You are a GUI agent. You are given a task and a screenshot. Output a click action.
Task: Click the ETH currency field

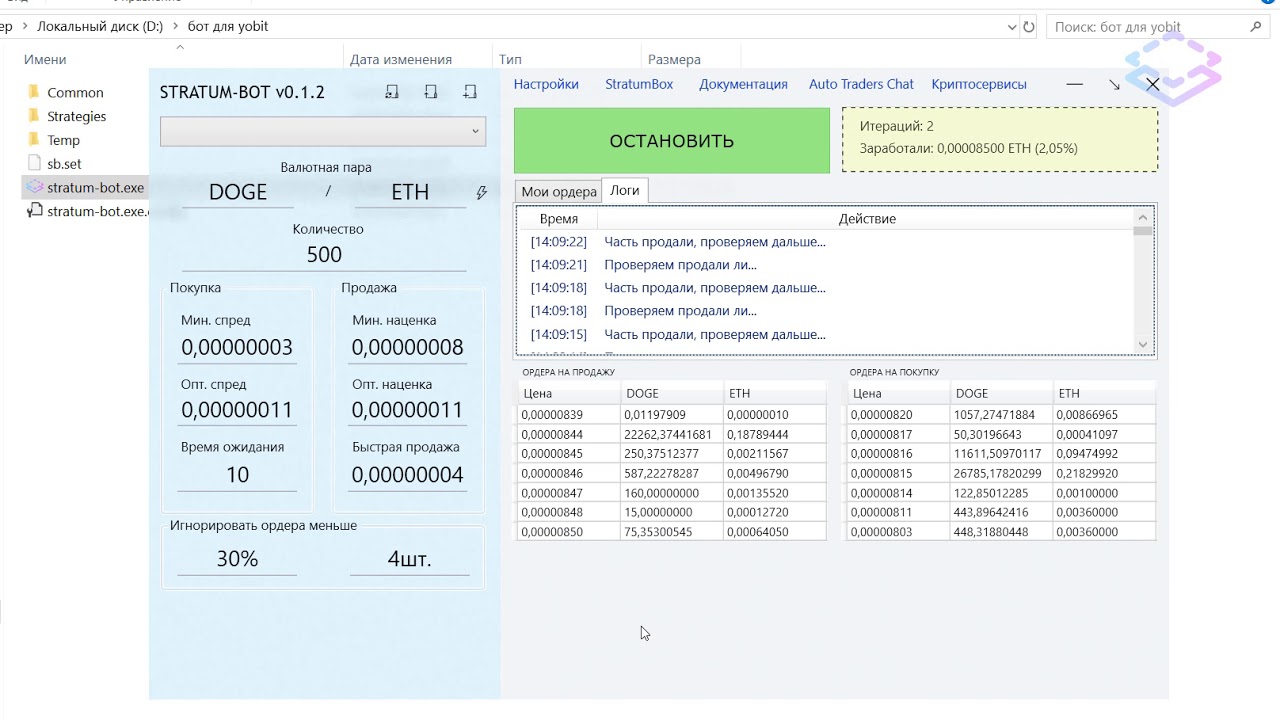click(410, 193)
